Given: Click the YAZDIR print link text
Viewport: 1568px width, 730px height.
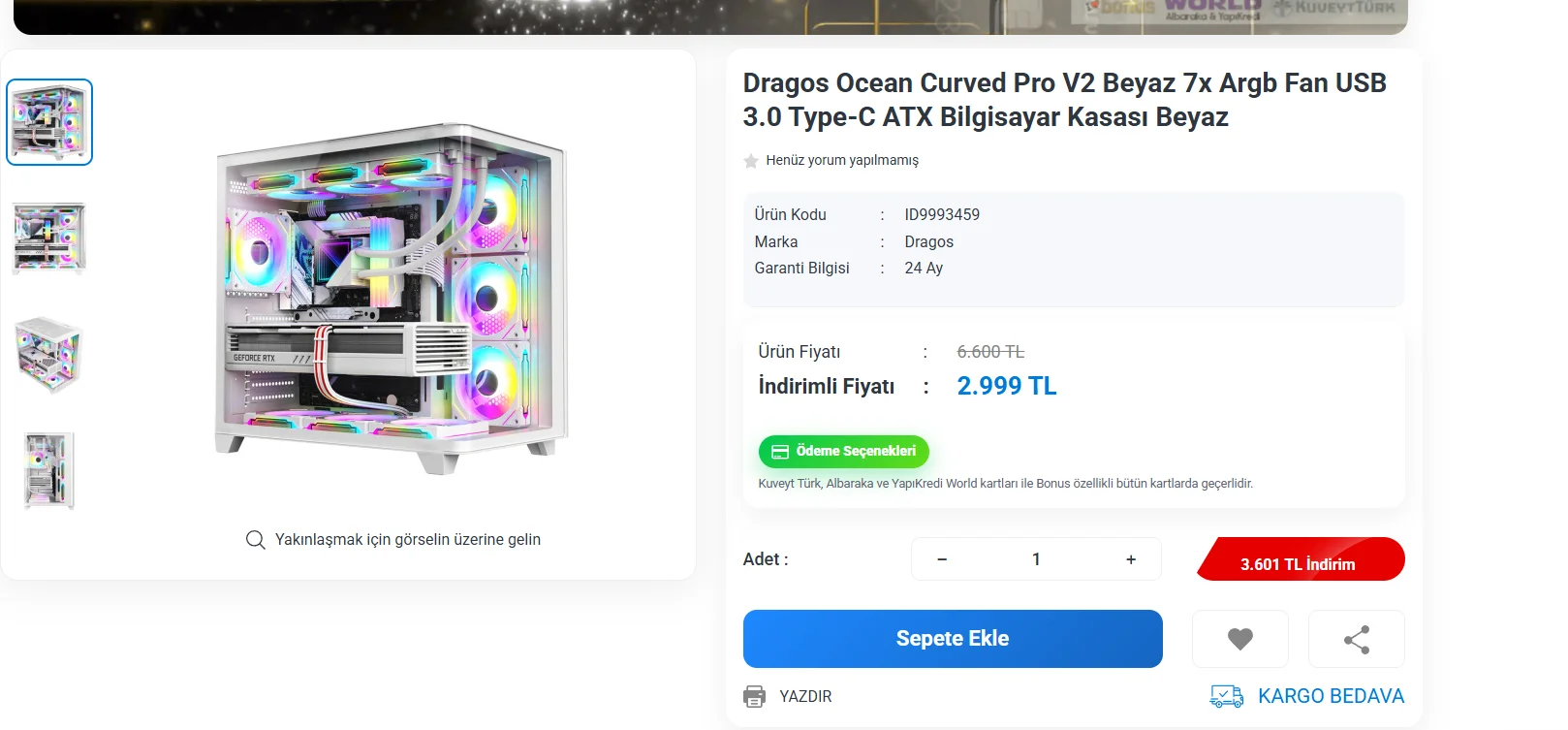Looking at the screenshot, I should point(805,696).
